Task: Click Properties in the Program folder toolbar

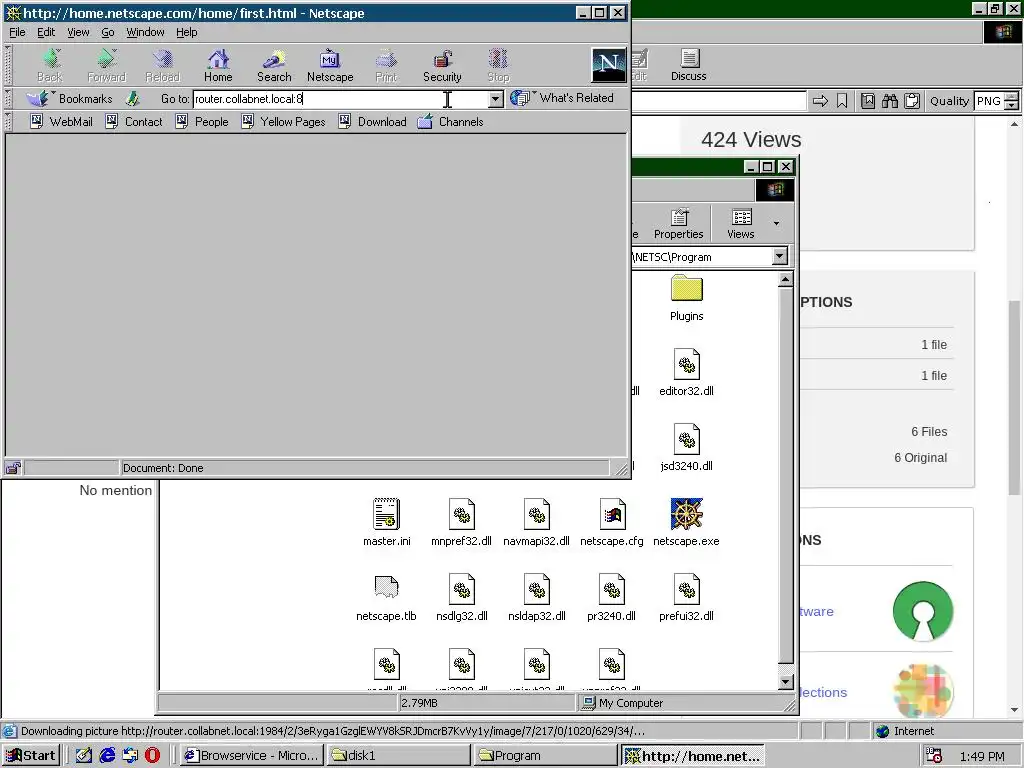Action: coord(679,224)
